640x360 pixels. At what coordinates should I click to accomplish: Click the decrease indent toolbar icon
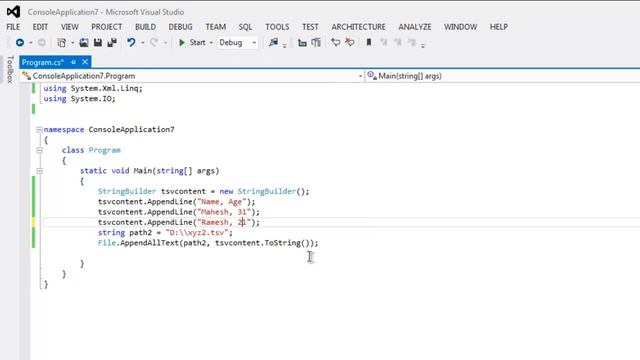click(x=302, y=42)
